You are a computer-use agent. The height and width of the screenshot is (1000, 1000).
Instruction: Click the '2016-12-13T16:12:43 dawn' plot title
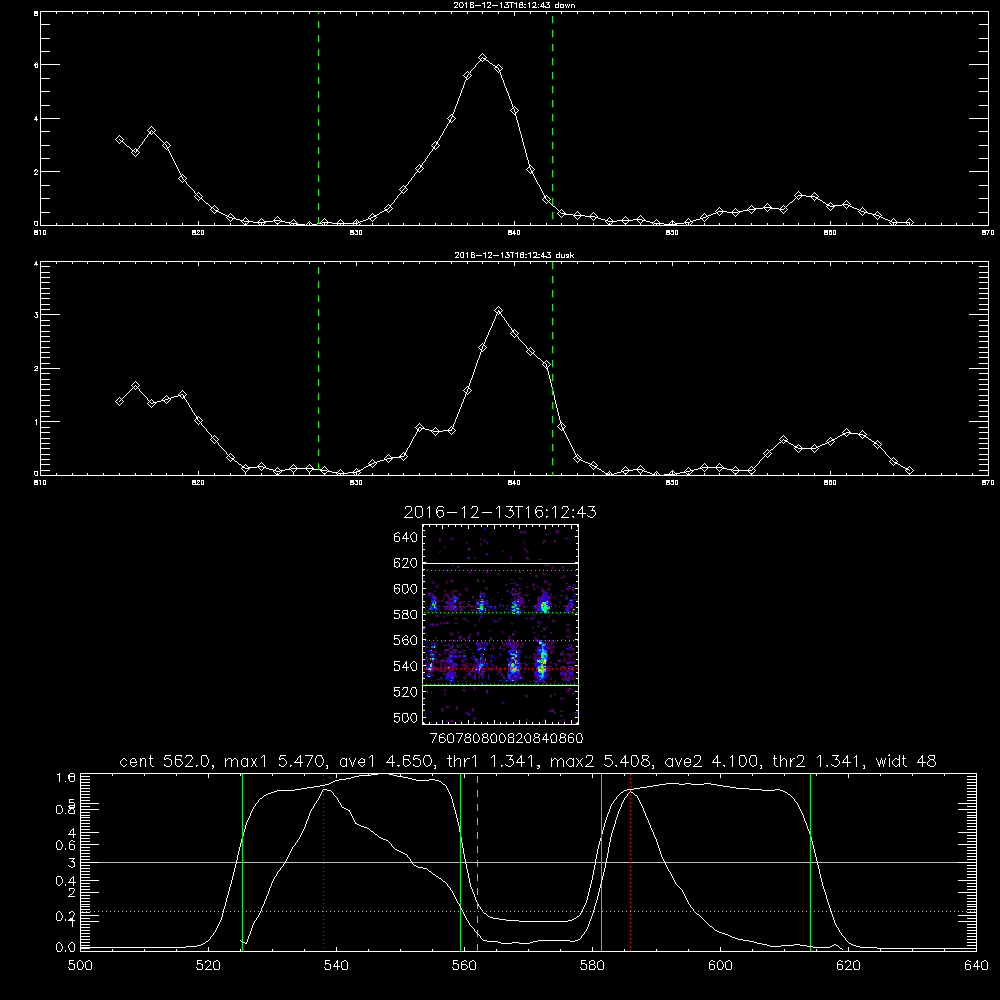514,5
